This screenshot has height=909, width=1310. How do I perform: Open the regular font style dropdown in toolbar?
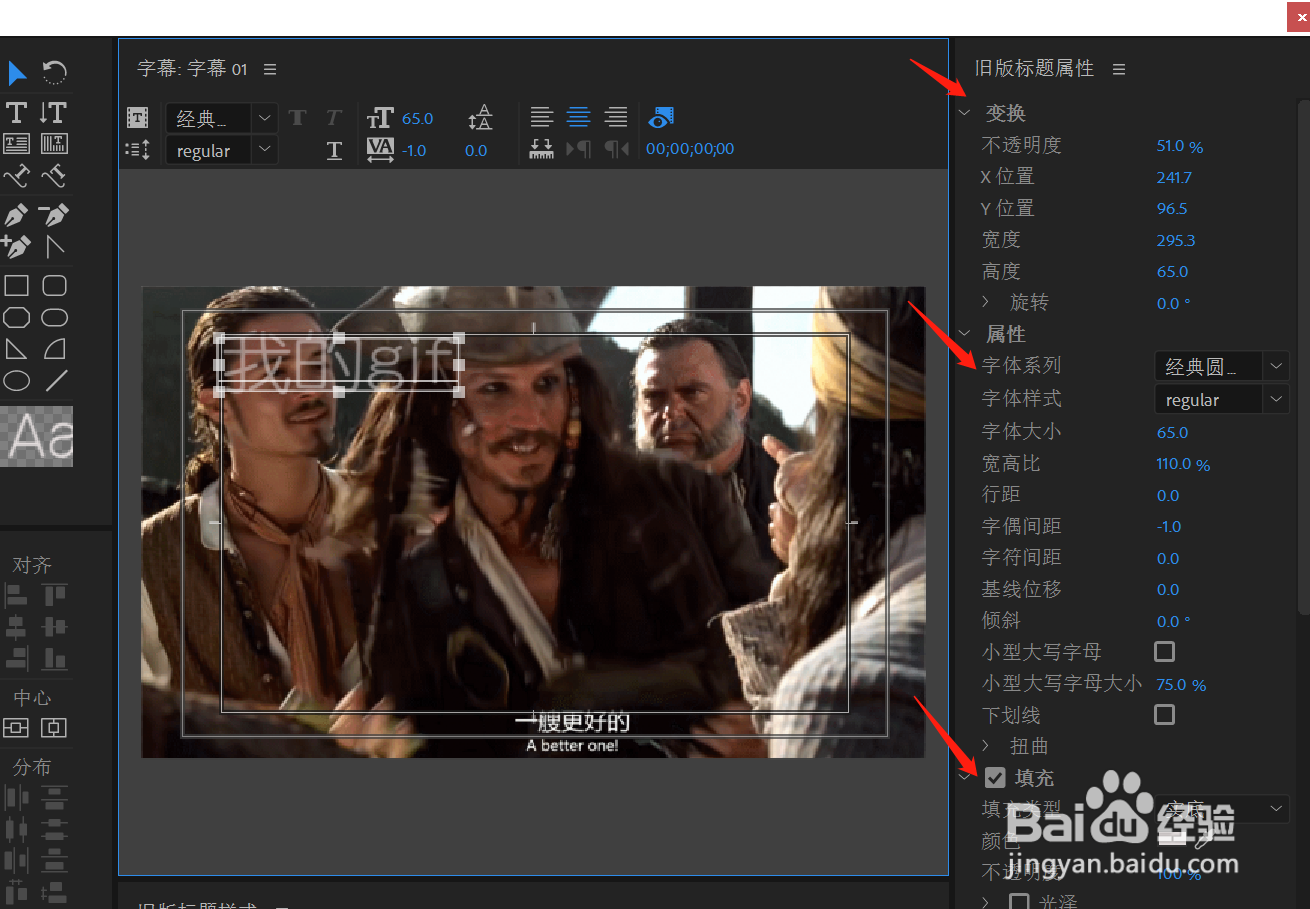click(222, 151)
